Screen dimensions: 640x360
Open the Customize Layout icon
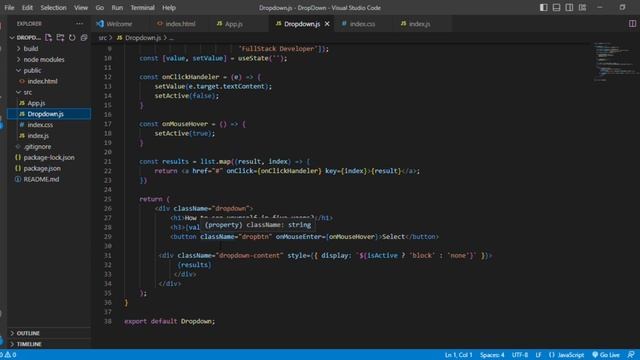click(582, 7)
